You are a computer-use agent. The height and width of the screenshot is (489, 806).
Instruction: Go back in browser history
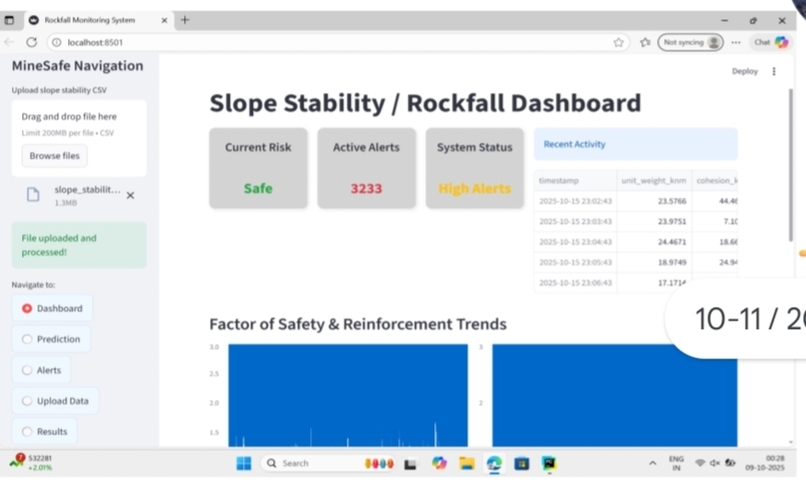[9, 42]
